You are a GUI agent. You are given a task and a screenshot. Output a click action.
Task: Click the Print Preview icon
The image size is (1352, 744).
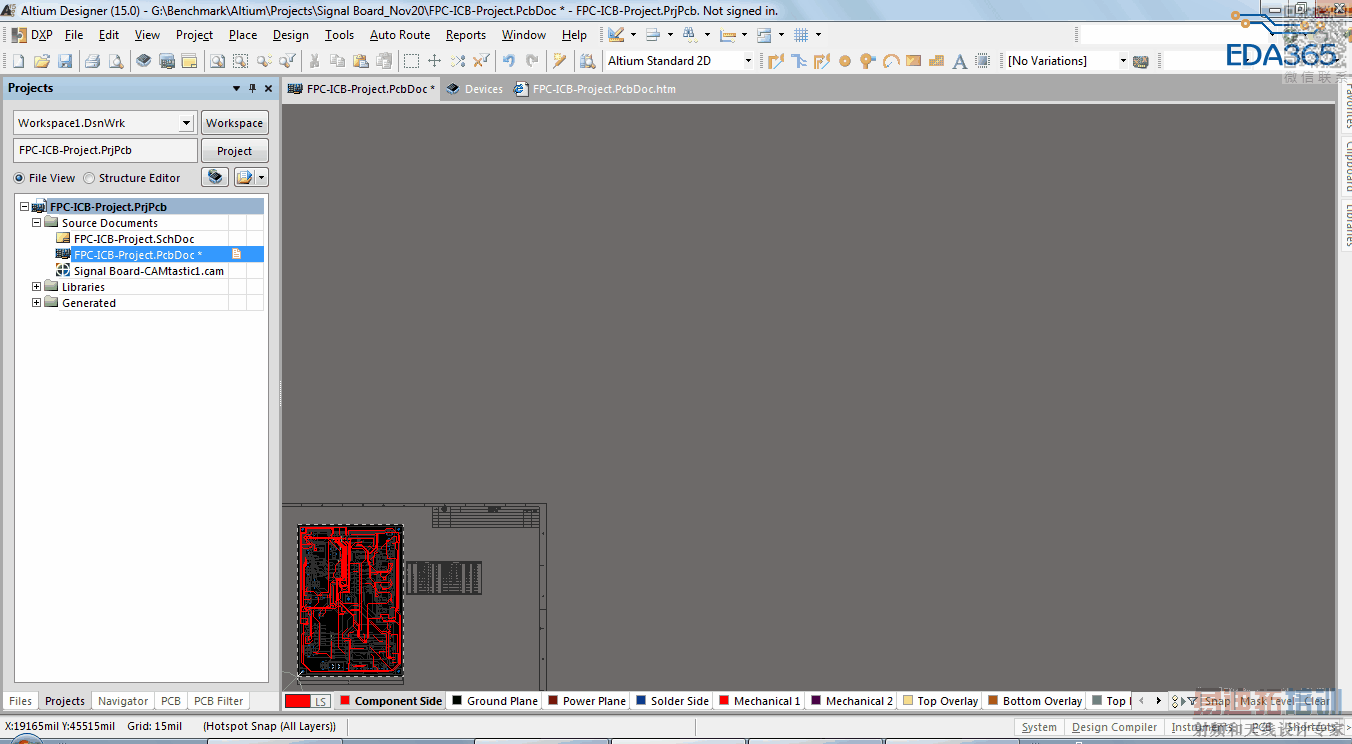116,61
